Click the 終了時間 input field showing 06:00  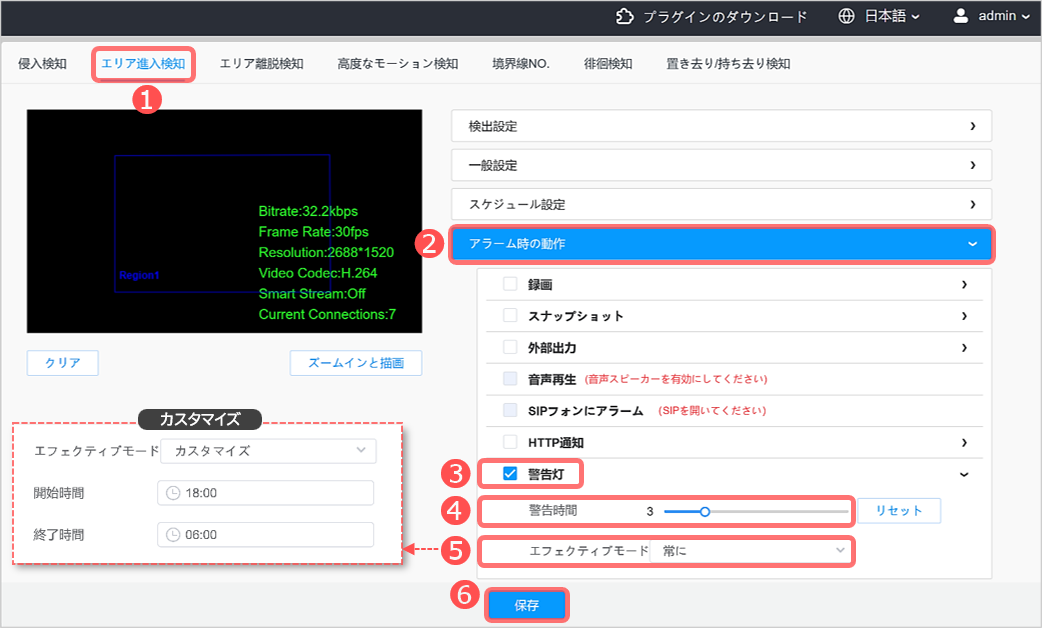(x=265, y=535)
